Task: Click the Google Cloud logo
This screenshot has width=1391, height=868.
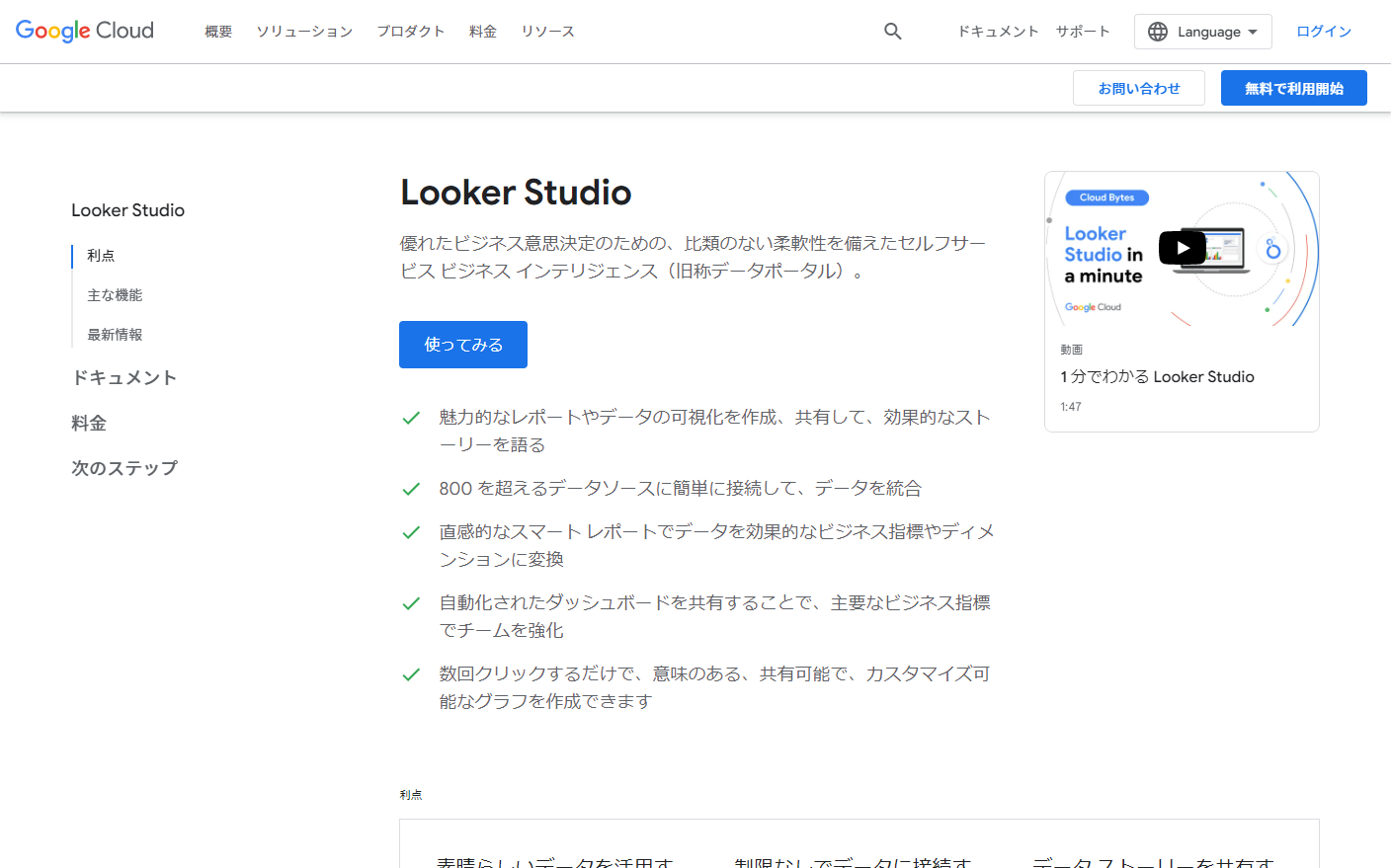Action: pos(84,31)
